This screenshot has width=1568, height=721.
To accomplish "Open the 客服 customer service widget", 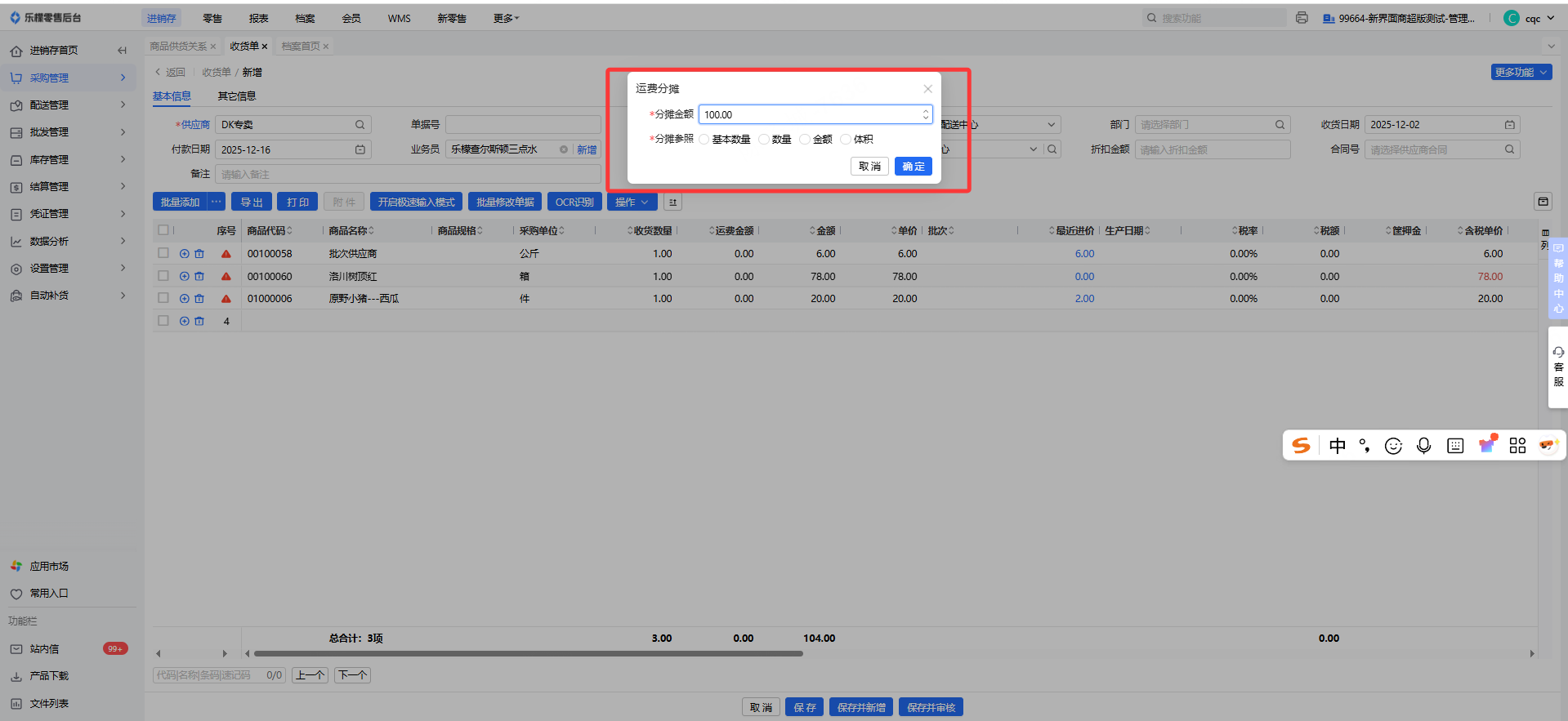I will tap(1558, 367).
